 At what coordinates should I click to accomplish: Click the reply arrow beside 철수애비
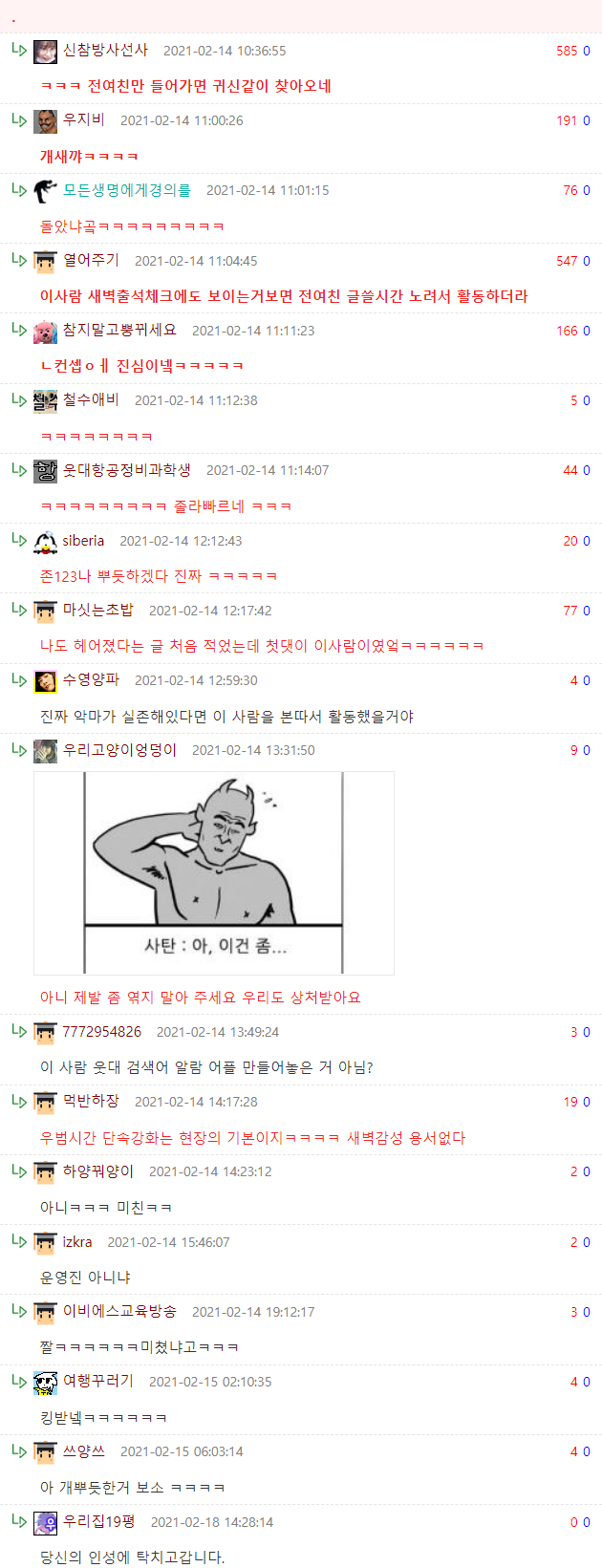click(x=19, y=399)
